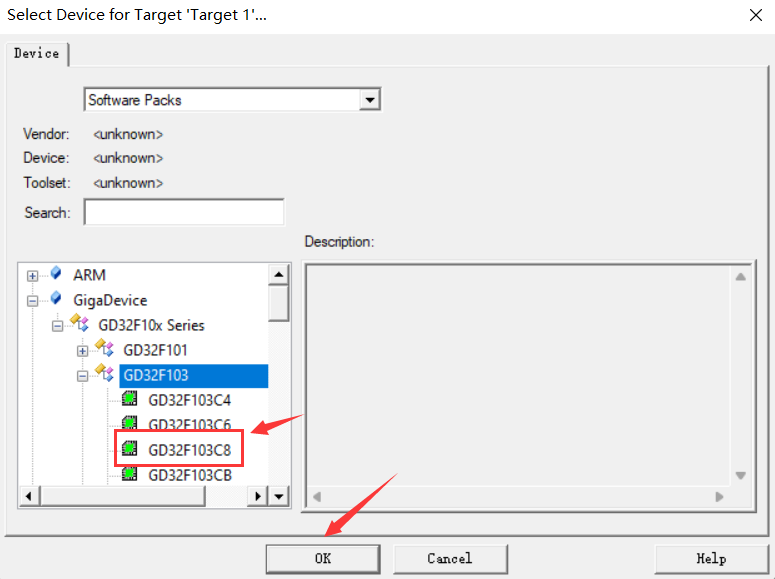Viewport: 775px width, 579px height.
Task: Focus the Search input field
Action: pos(184,212)
